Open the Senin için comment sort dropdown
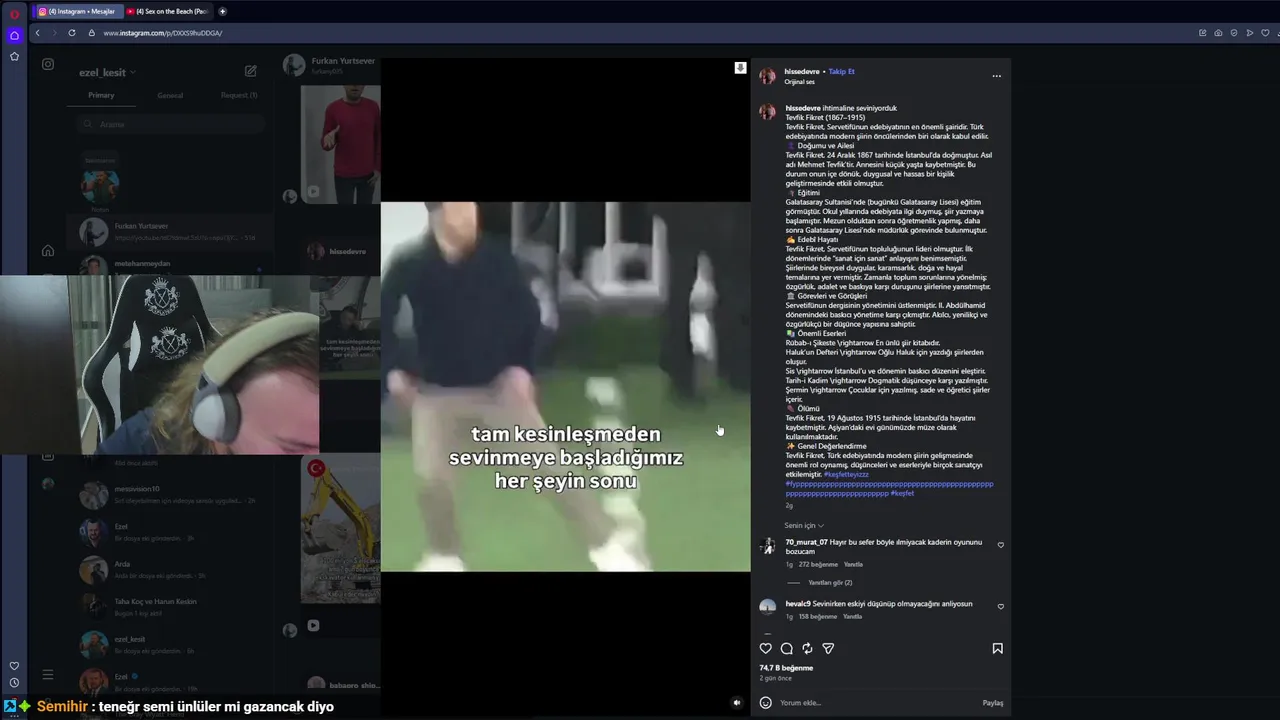Viewport: 1280px width, 720px height. coord(804,525)
